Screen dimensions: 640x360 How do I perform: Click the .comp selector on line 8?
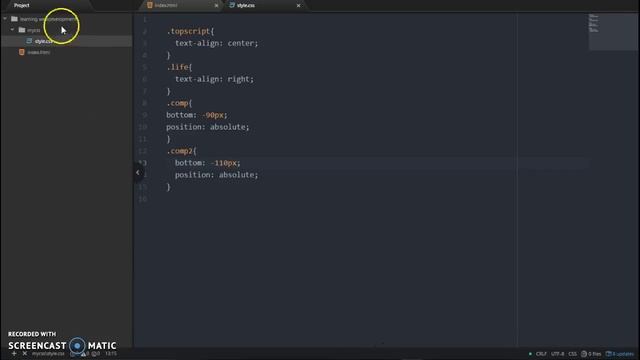click(179, 103)
